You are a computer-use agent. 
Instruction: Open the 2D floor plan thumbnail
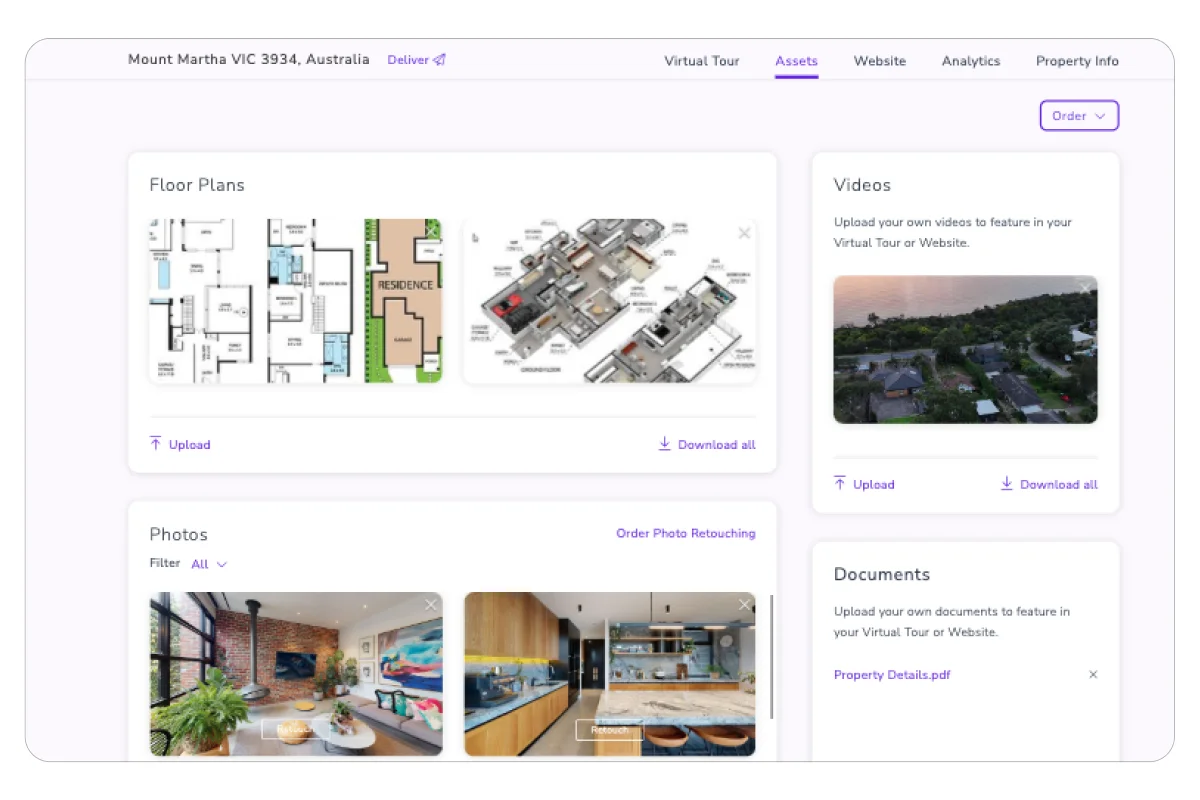(296, 301)
